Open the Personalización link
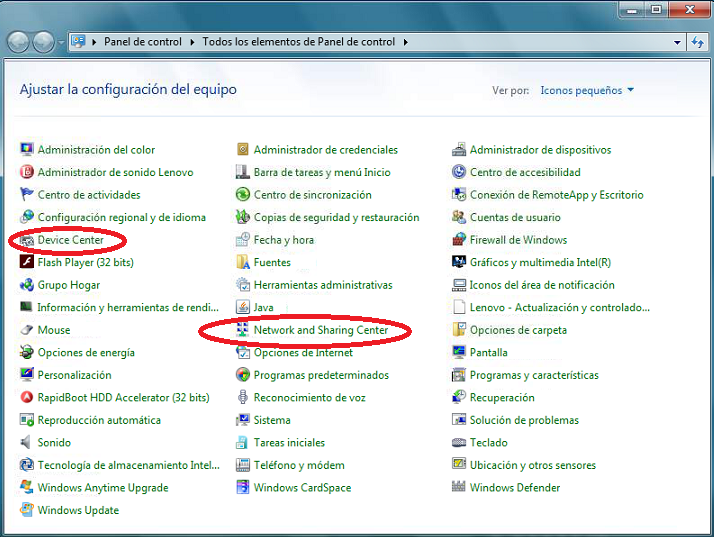The height and width of the screenshot is (537, 714). 74,375
